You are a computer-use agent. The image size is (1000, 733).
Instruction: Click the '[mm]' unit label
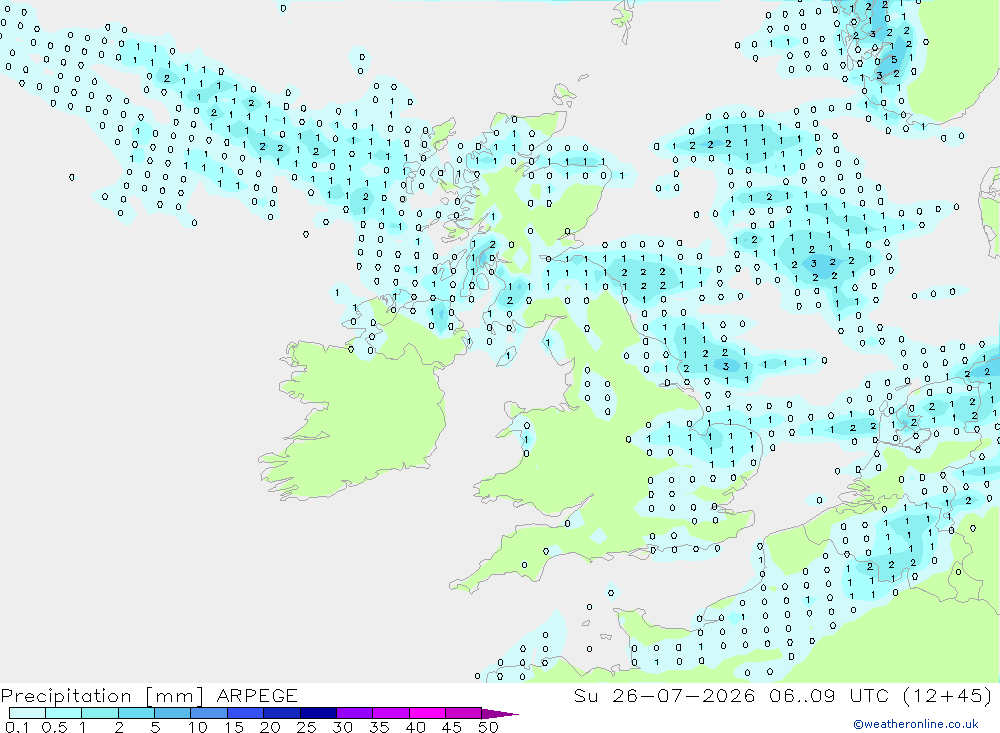[x=174, y=696]
